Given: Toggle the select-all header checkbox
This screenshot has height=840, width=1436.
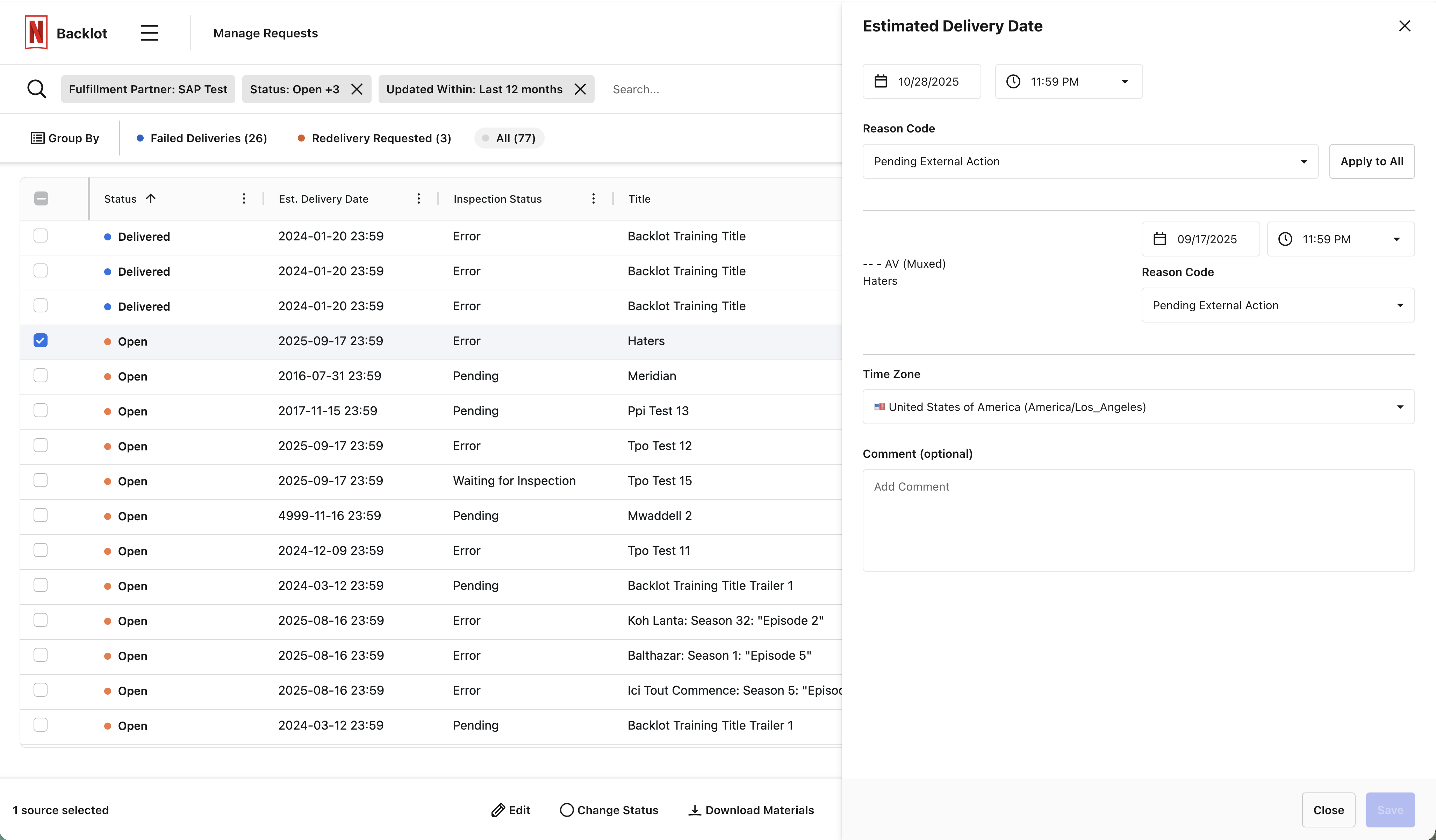Looking at the screenshot, I should [41, 199].
